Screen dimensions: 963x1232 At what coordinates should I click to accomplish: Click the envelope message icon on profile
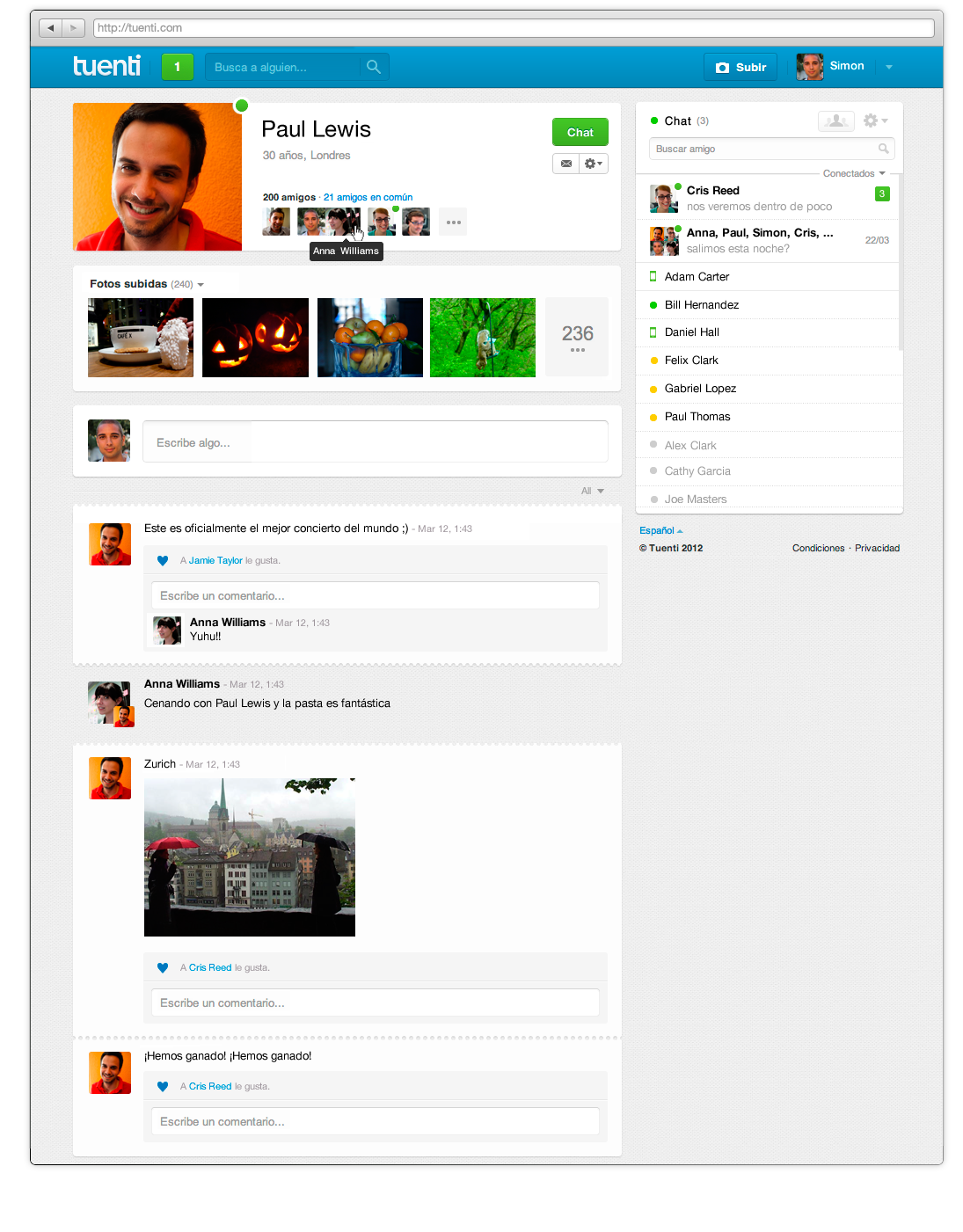pyautogui.click(x=566, y=164)
